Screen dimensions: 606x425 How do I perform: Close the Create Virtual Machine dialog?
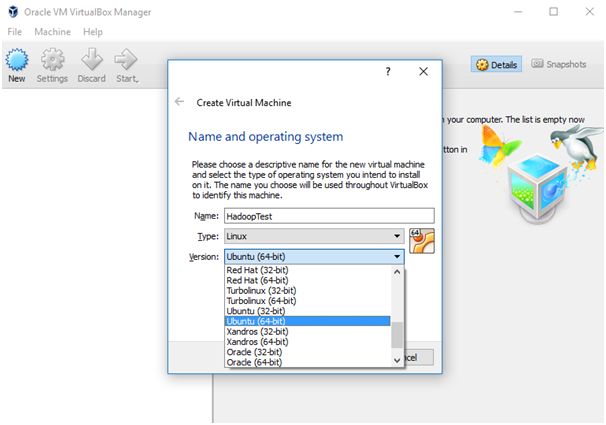423,71
